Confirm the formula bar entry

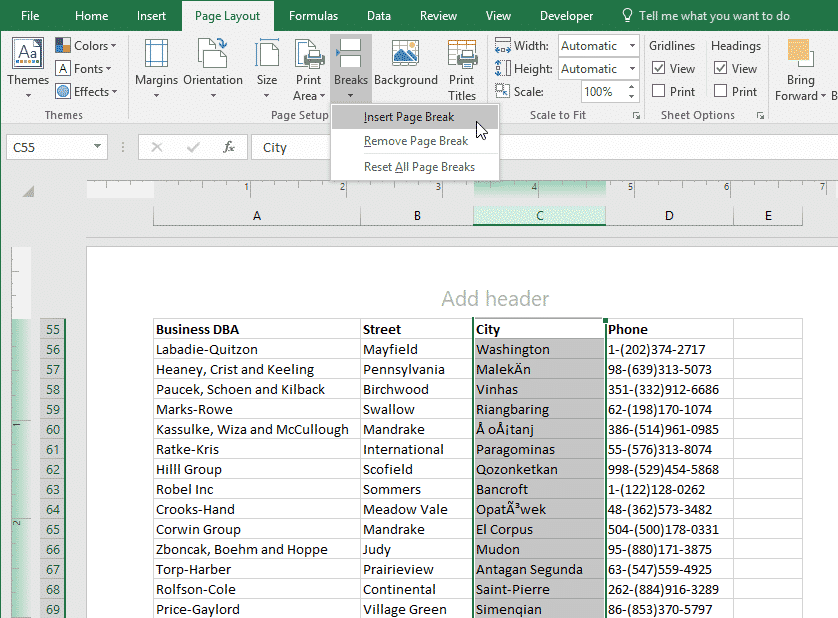click(x=193, y=147)
